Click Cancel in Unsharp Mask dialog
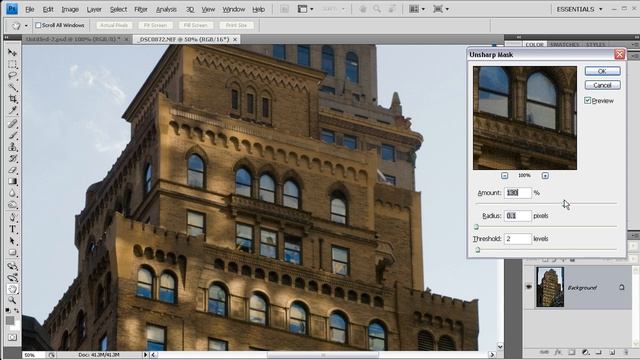The width and height of the screenshot is (640, 360). click(x=602, y=85)
